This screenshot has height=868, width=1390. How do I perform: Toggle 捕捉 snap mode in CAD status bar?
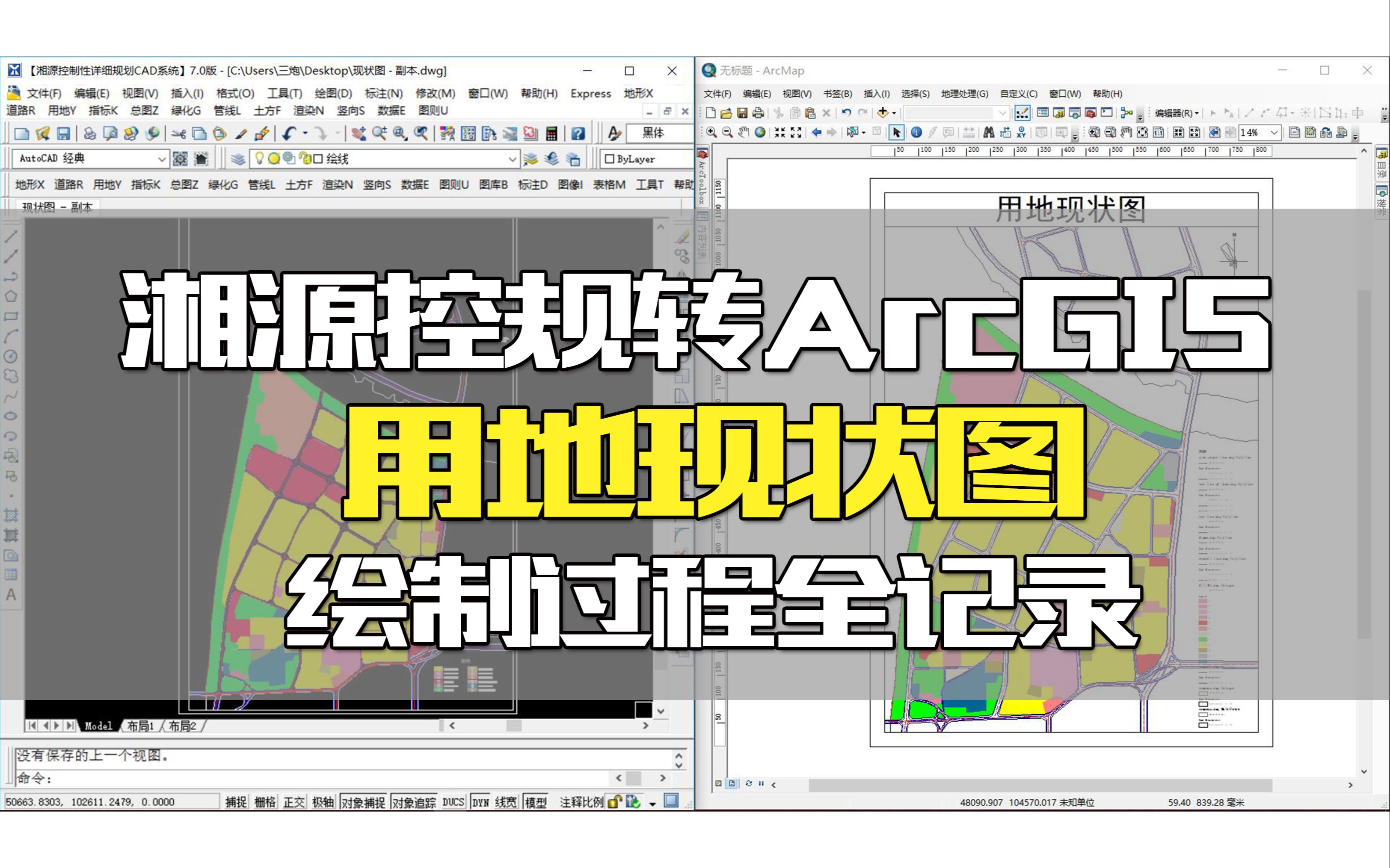click(236, 802)
